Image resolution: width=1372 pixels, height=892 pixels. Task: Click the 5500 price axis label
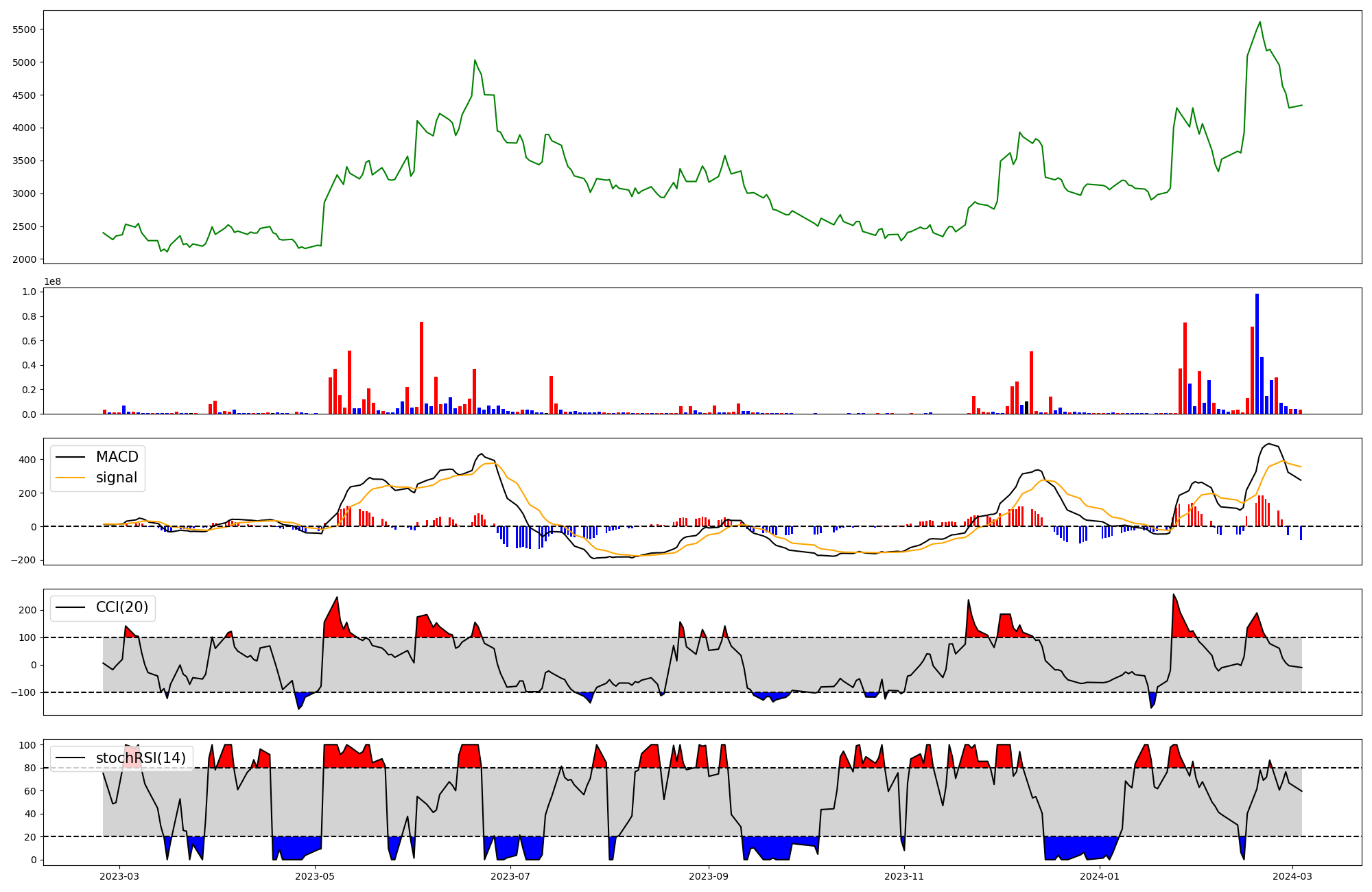(25, 30)
